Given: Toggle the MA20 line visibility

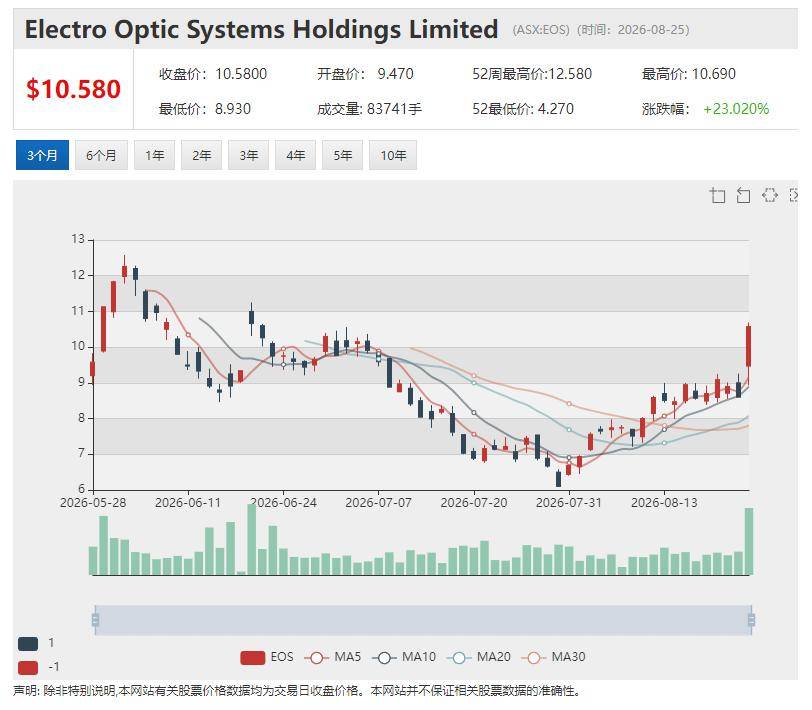Looking at the screenshot, I should tap(479, 657).
